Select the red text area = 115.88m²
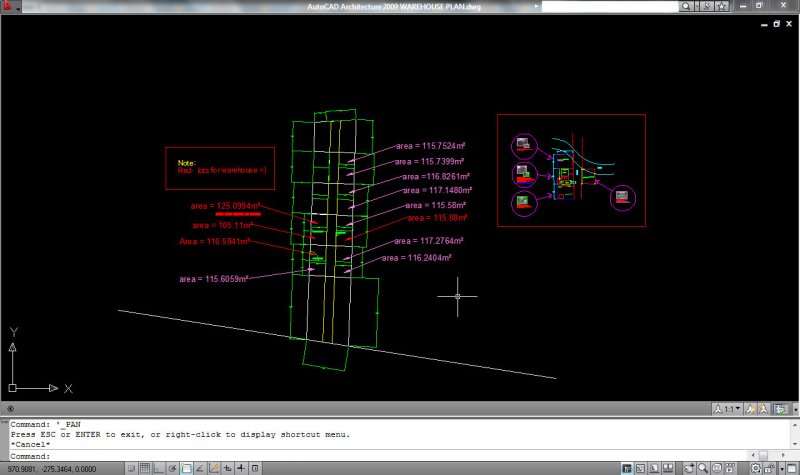 click(437, 218)
